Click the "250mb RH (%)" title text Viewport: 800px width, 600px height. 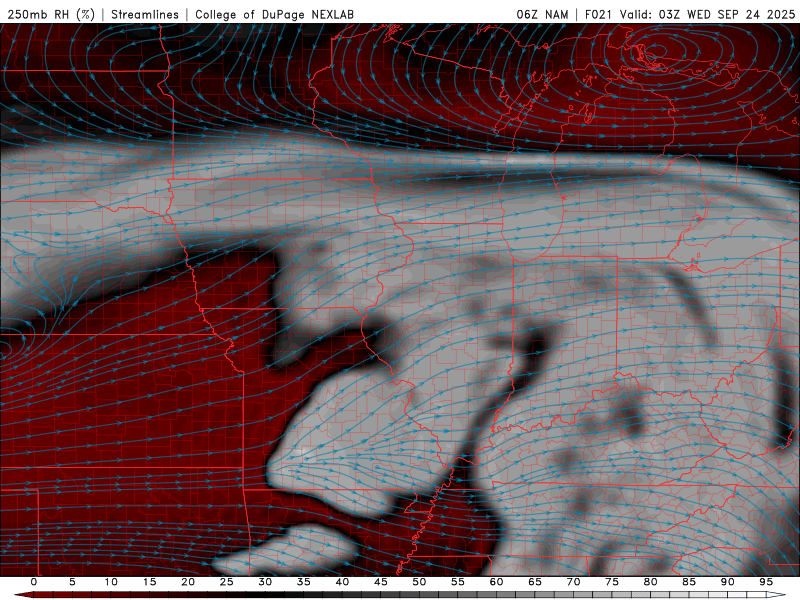[x=51, y=15]
